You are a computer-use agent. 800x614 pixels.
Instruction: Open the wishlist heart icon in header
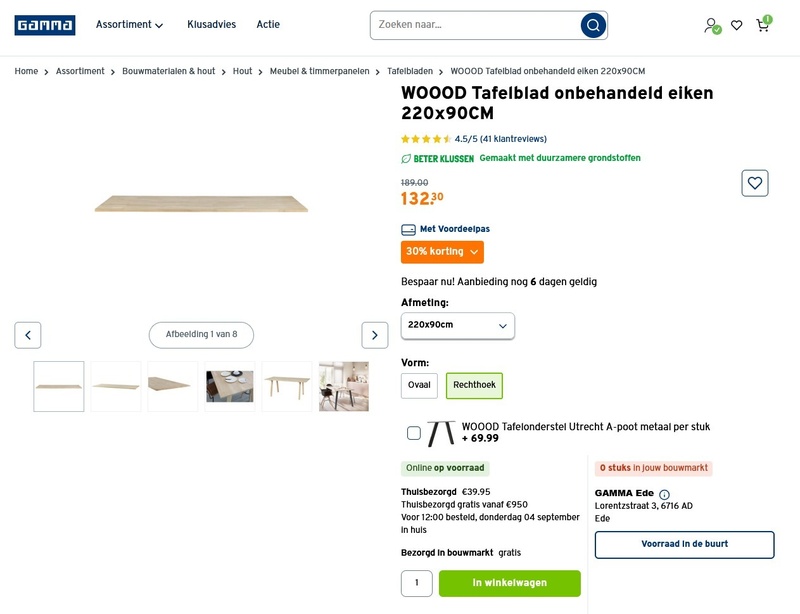point(736,25)
